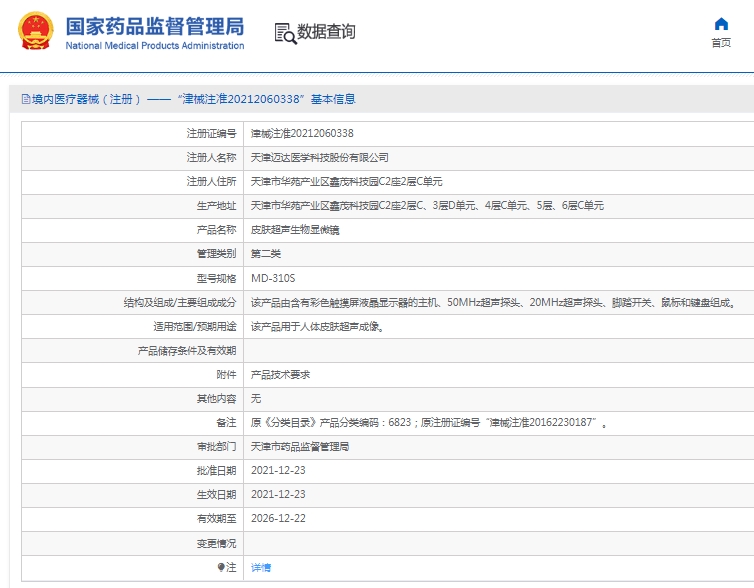Click the 适用范围/预期用途 label
The width and height of the screenshot is (754, 588).
click(x=195, y=326)
